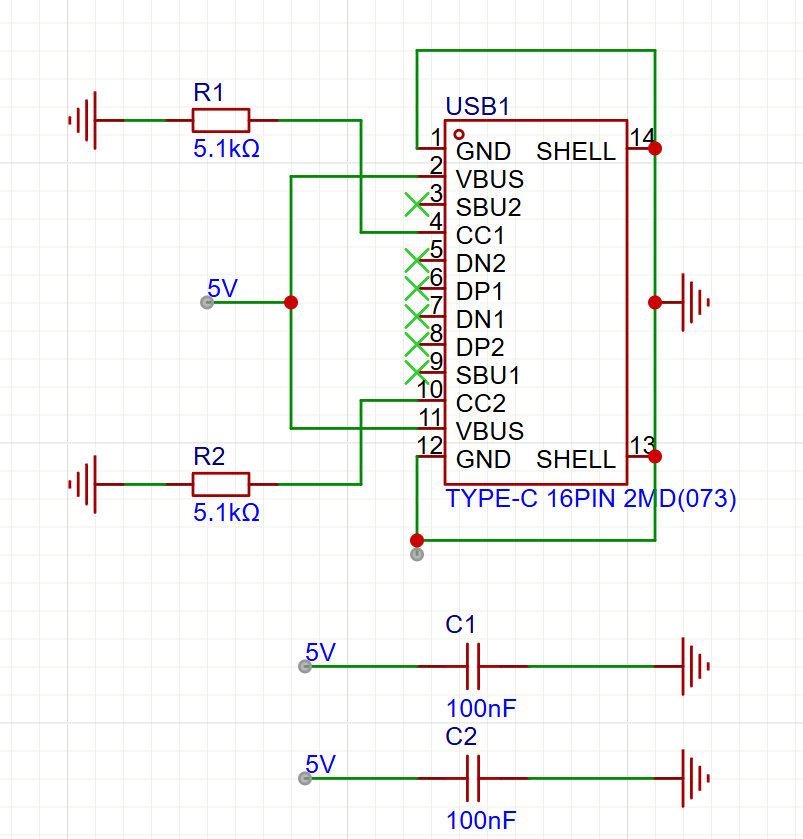This screenshot has width=803, height=839.
Task: Click the junction dot on the 5V wire
Action: pos(290,301)
